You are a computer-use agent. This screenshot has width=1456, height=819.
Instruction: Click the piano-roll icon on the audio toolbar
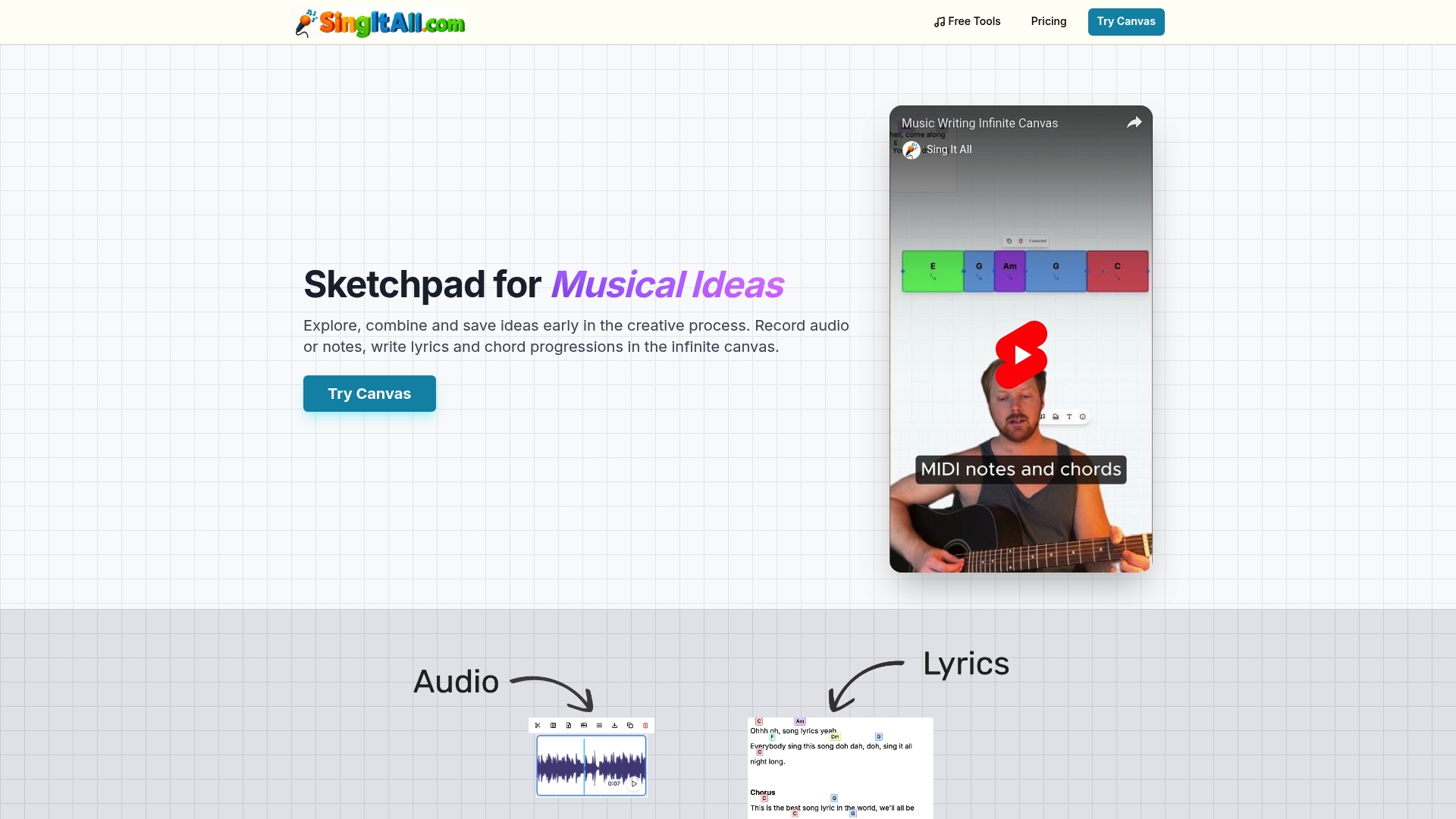[584, 726]
